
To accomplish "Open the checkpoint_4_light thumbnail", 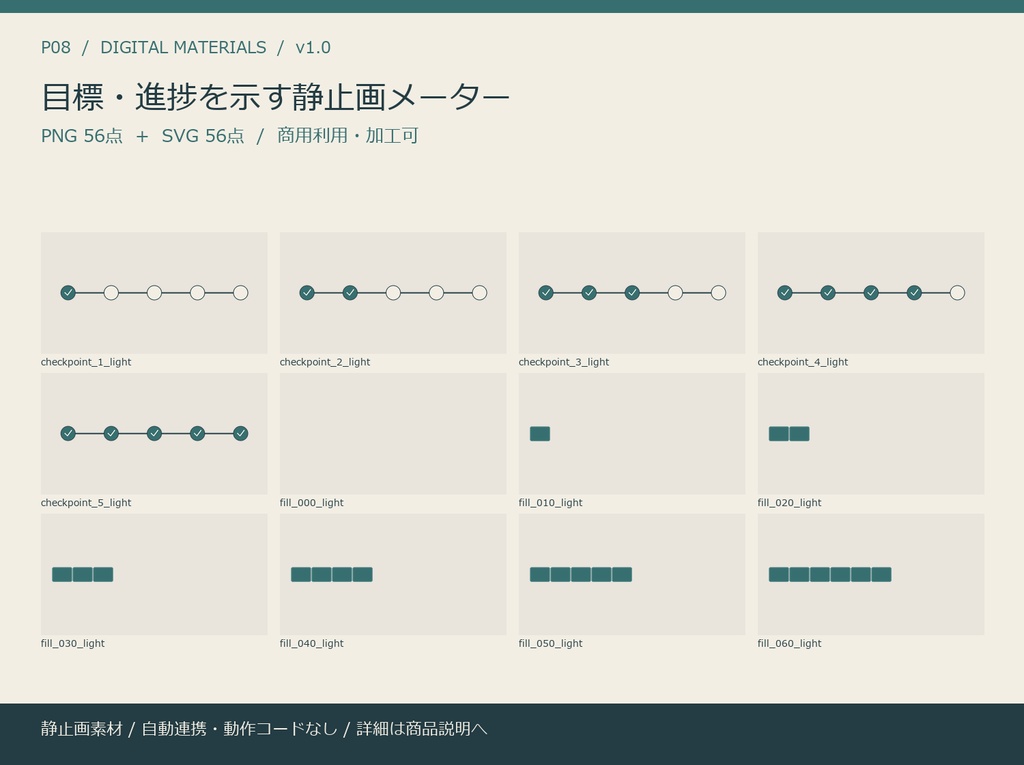I will 871,293.
